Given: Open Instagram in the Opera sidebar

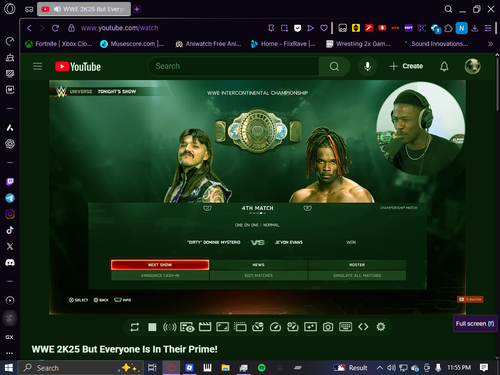Looking at the screenshot, I should tap(10, 214).
